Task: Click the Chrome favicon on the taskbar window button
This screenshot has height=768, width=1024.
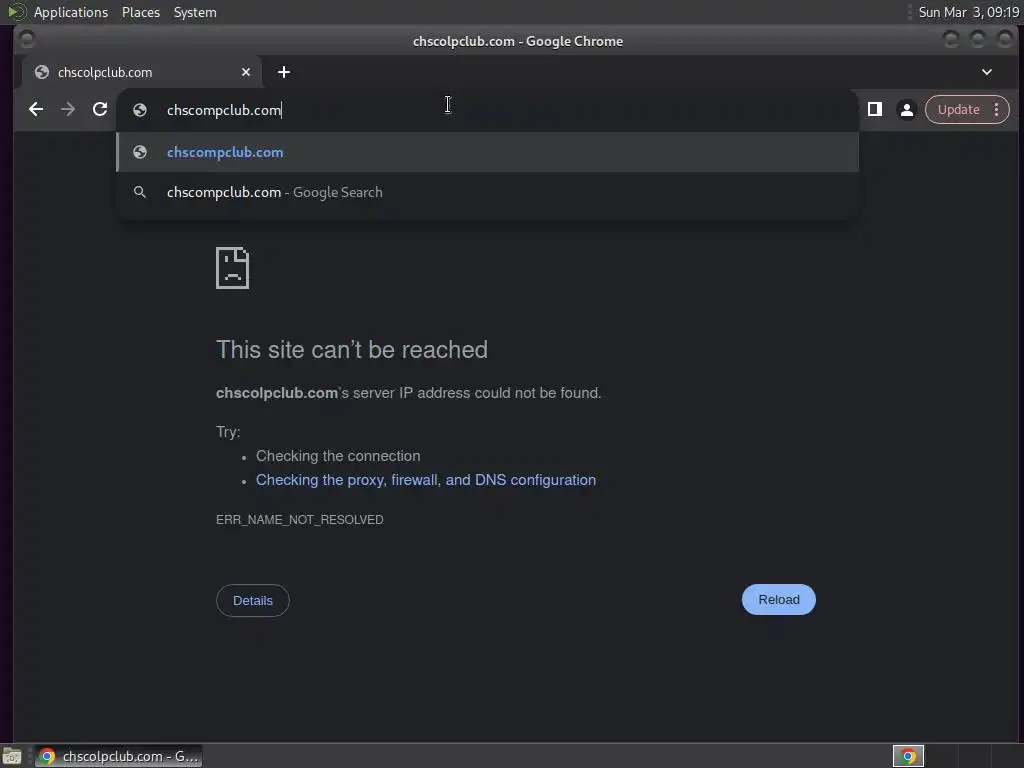Action: click(x=47, y=756)
